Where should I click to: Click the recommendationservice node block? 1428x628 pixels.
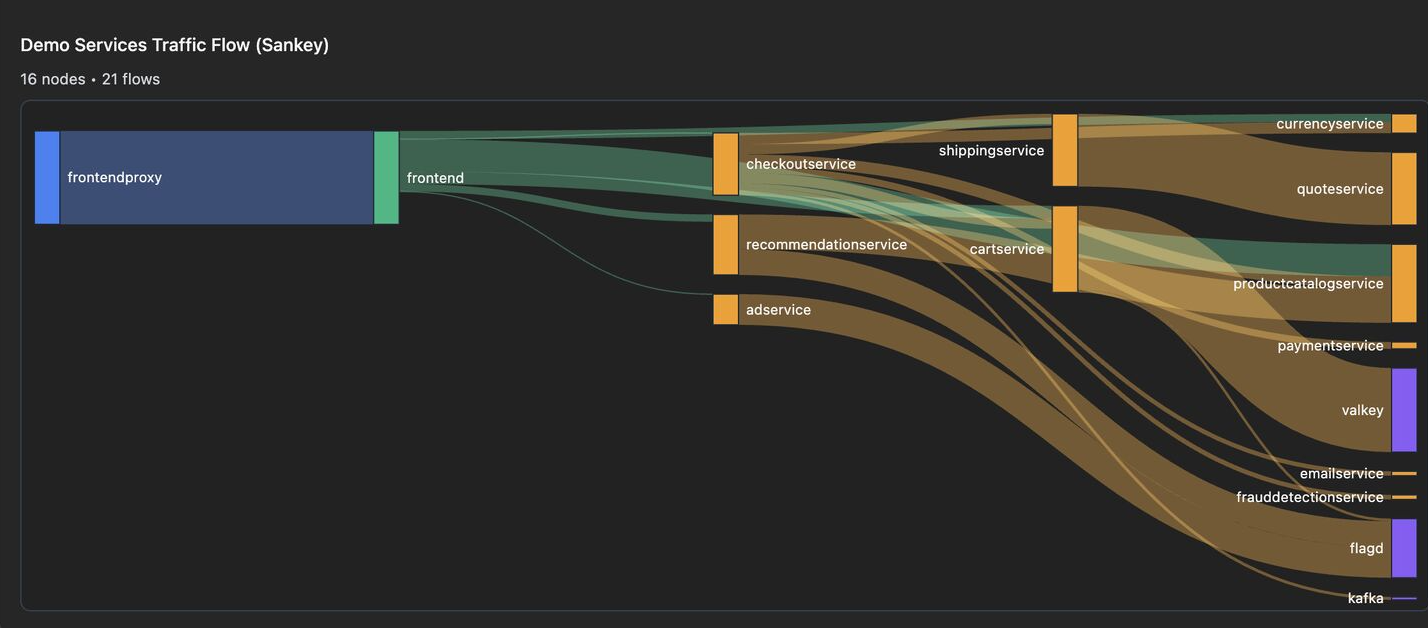[x=725, y=243]
